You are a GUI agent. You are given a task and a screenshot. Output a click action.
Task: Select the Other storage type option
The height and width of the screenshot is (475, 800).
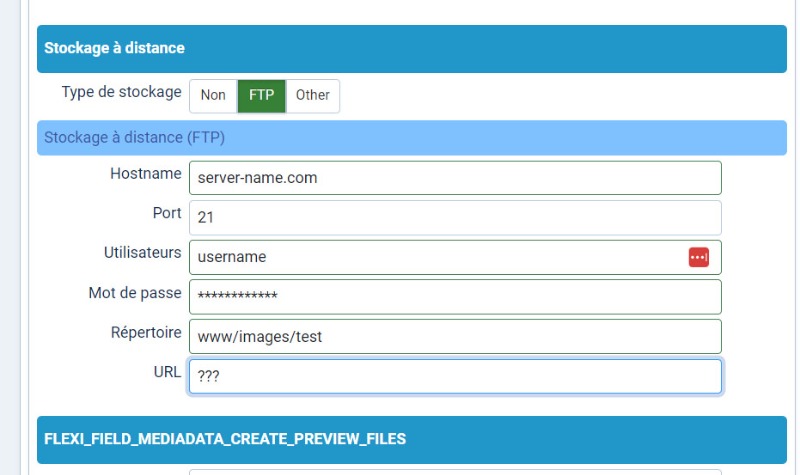313,95
